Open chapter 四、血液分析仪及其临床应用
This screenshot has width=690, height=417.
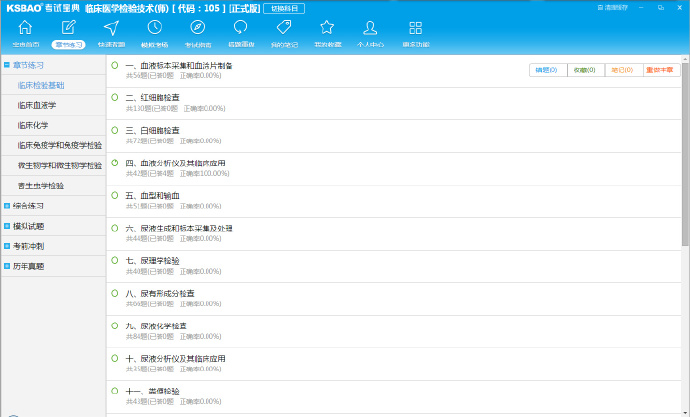point(175,163)
